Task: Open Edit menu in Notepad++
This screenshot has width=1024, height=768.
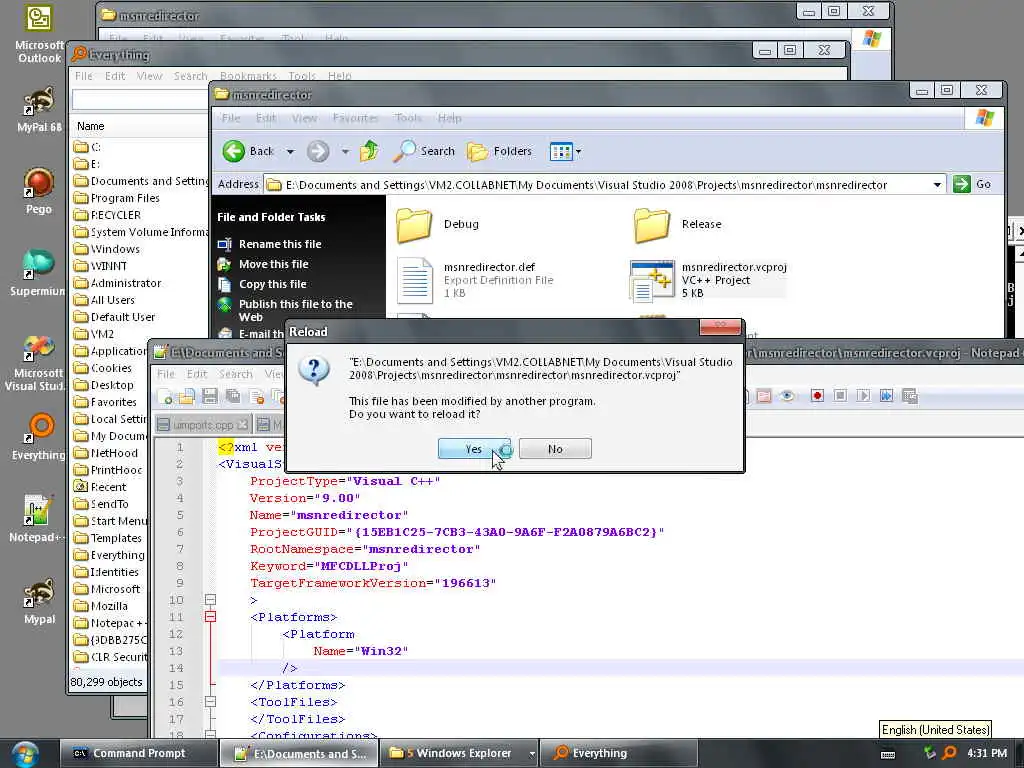Action: tap(197, 374)
